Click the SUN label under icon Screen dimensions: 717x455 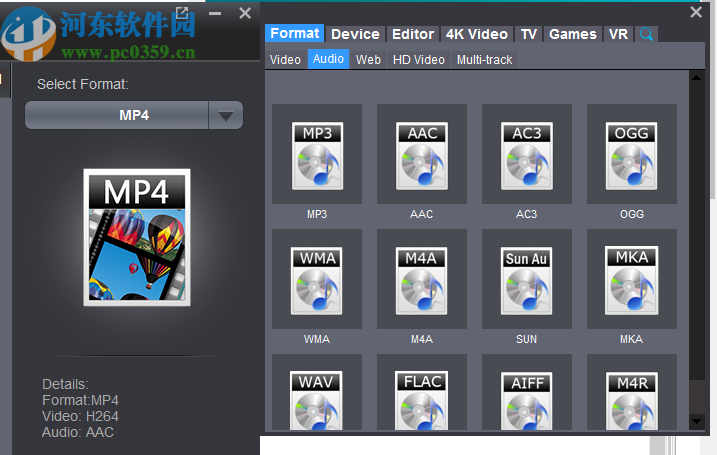click(x=527, y=339)
